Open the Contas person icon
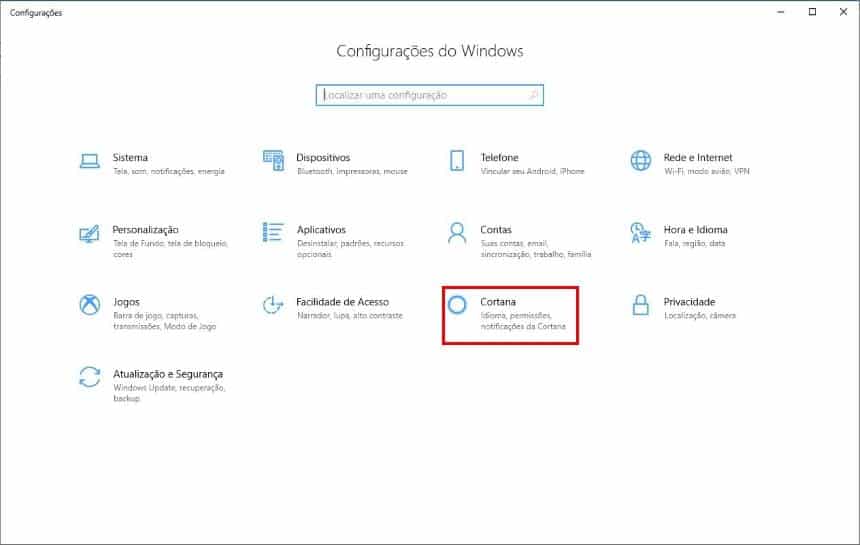The height and width of the screenshot is (545, 860). (x=457, y=233)
